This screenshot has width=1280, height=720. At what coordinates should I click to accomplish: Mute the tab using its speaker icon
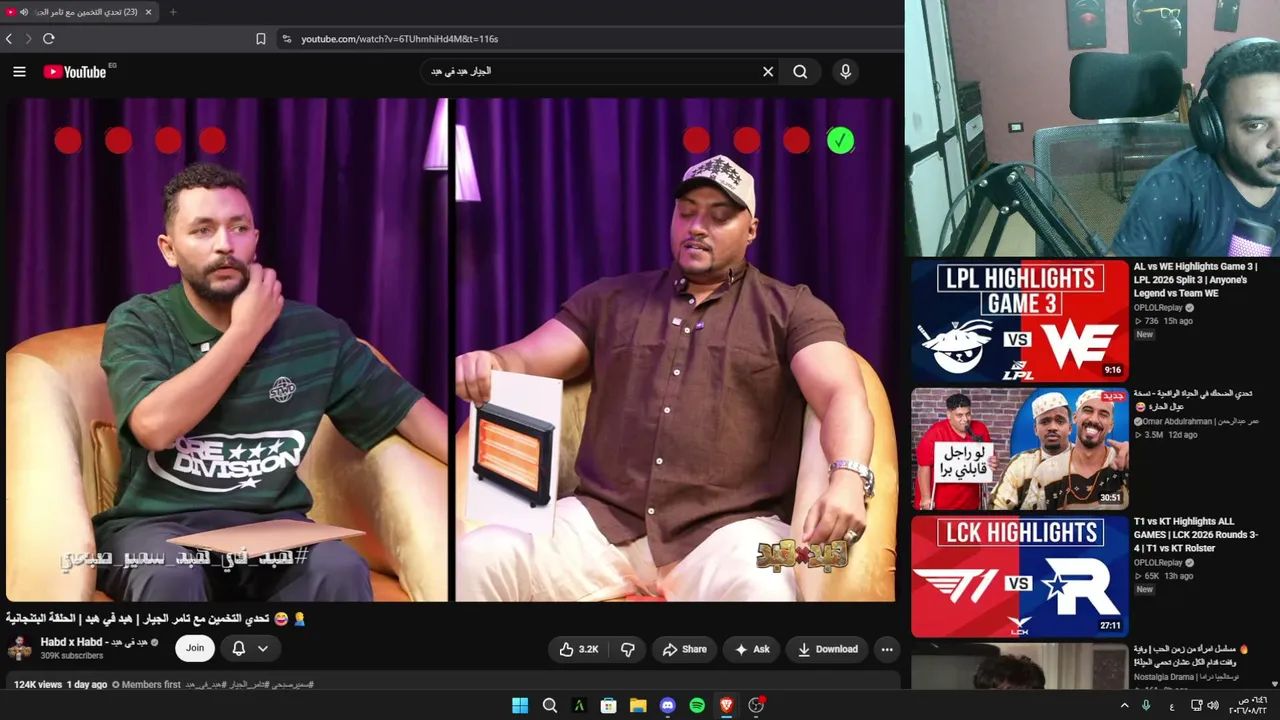point(24,12)
